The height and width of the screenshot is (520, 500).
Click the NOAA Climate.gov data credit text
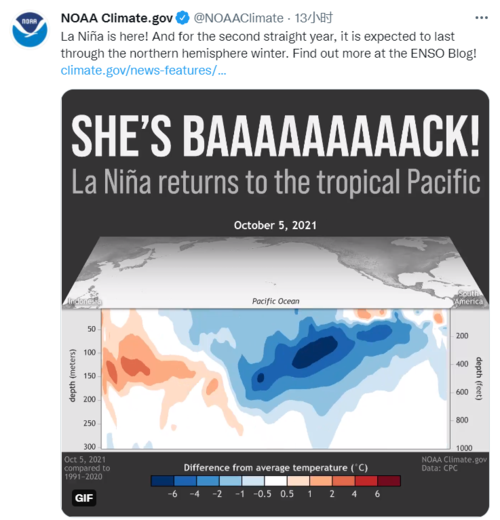454,459
